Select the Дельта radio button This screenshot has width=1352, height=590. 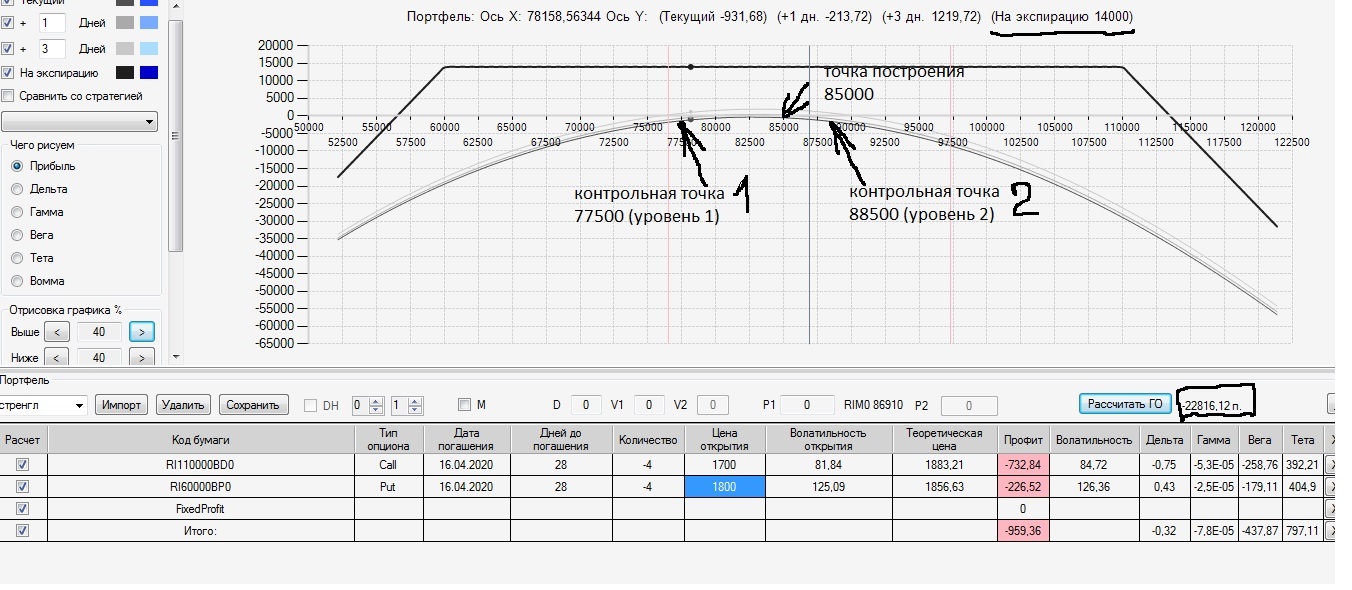tap(17, 189)
